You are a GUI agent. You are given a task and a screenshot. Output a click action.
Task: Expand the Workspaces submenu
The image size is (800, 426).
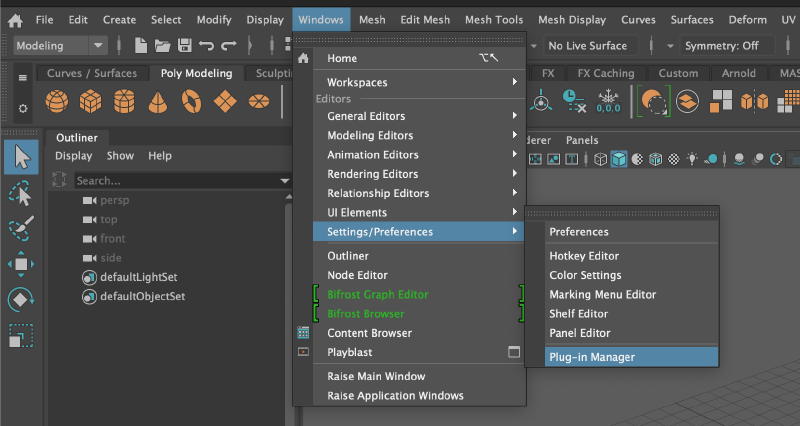tap(421, 82)
